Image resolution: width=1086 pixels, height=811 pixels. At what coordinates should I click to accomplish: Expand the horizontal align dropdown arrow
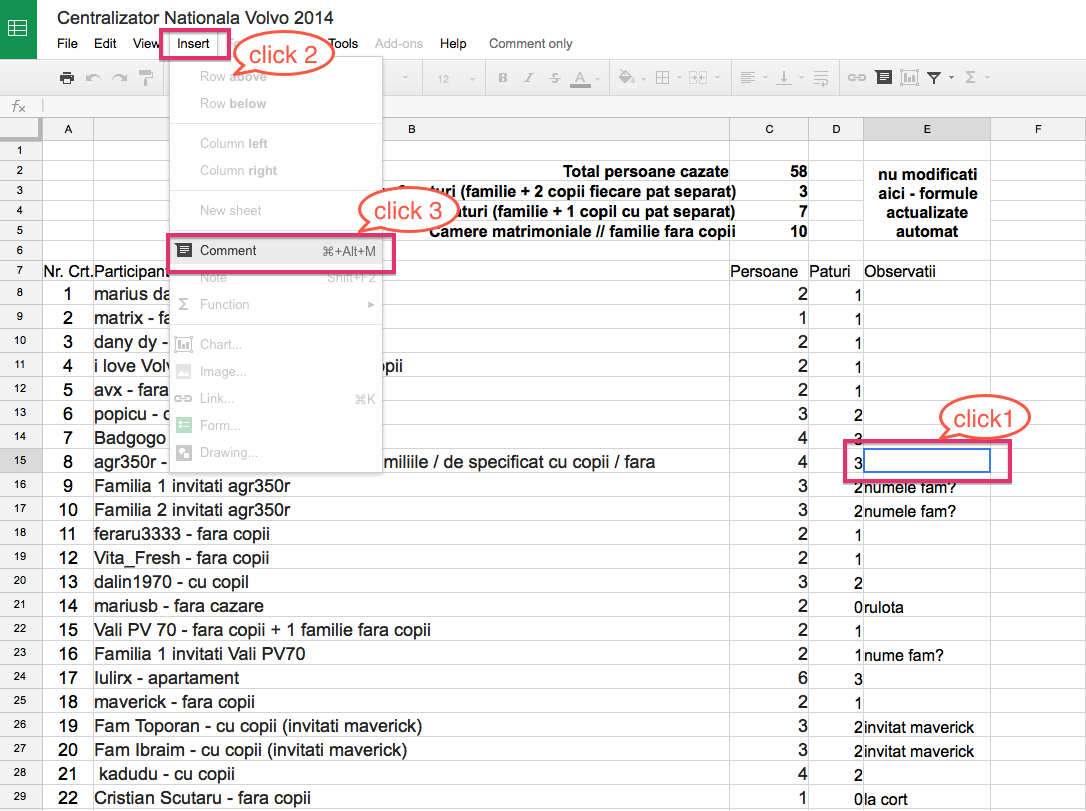tap(765, 78)
